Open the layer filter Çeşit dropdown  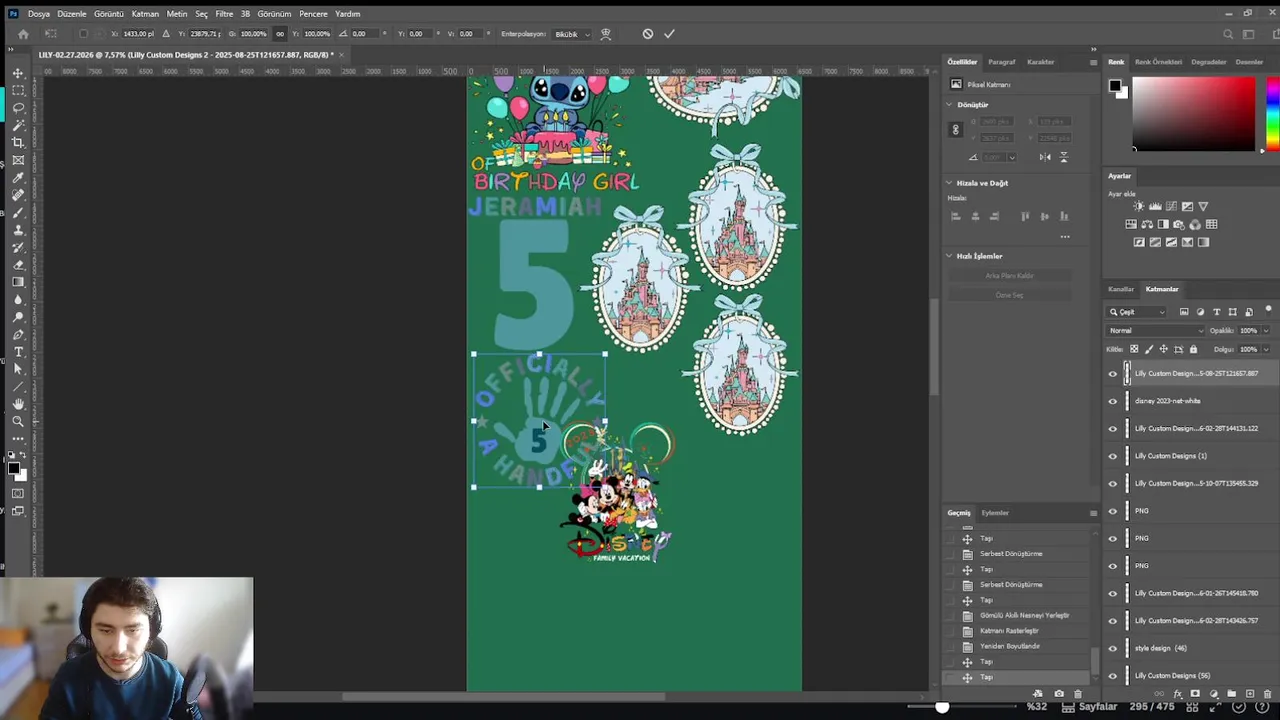1137,312
